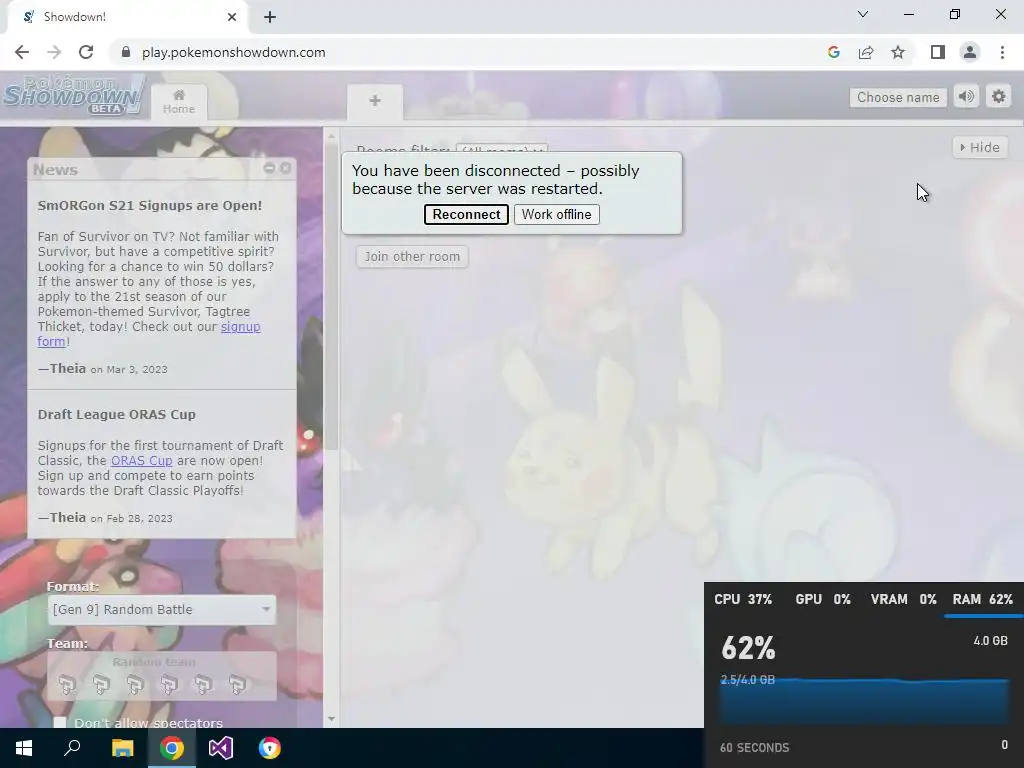
Task: Select GPU 0% in performance overlay
Action: (x=823, y=600)
